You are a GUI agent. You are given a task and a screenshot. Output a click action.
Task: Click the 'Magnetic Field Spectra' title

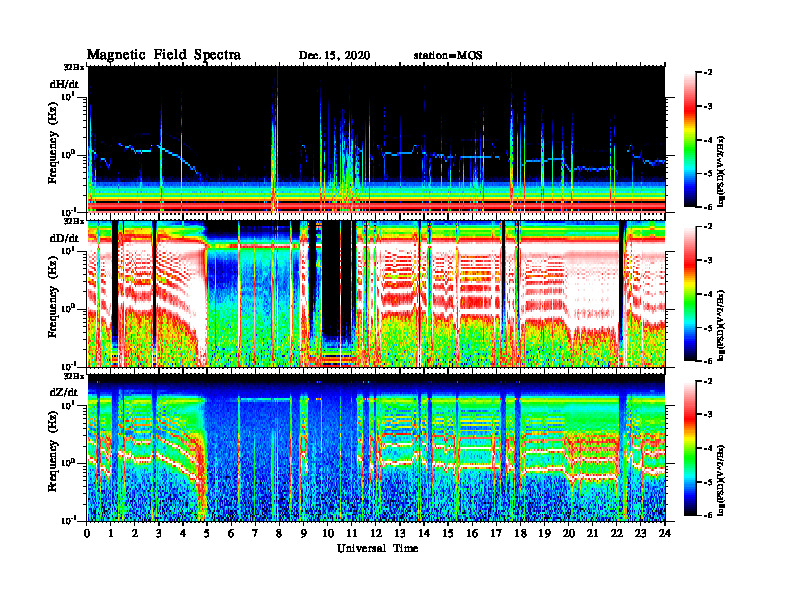click(x=163, y=55)
